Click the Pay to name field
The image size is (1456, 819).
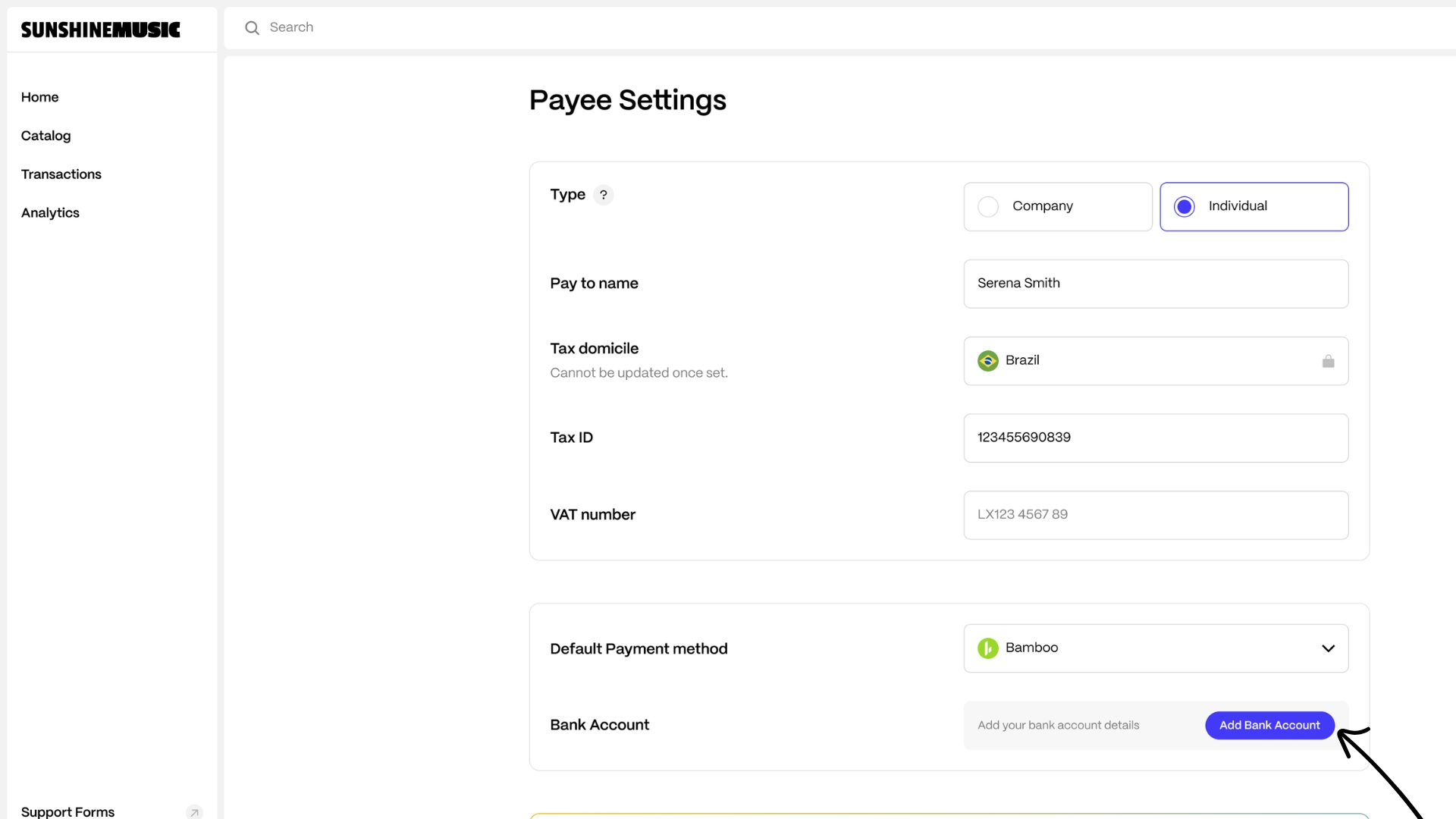(x=1155, y=284)
